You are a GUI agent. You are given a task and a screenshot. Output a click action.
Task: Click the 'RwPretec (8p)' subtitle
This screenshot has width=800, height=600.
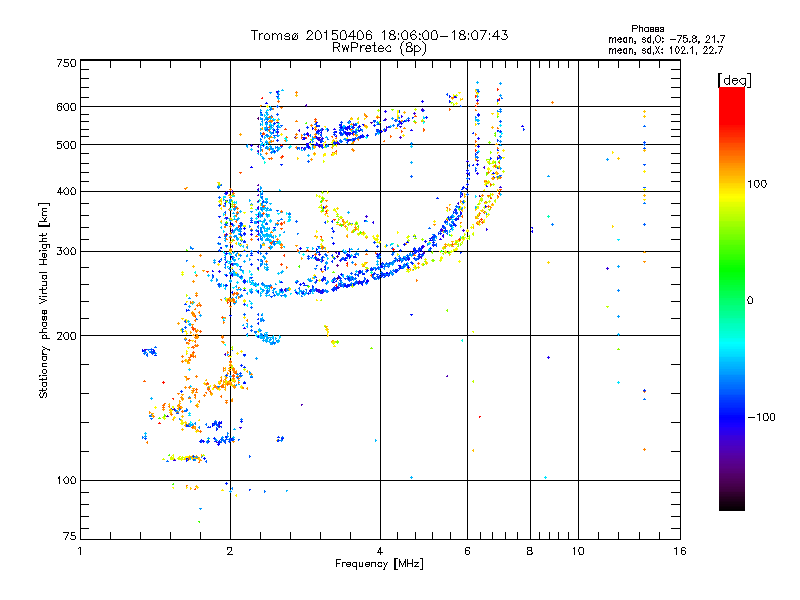coord(379,48)
